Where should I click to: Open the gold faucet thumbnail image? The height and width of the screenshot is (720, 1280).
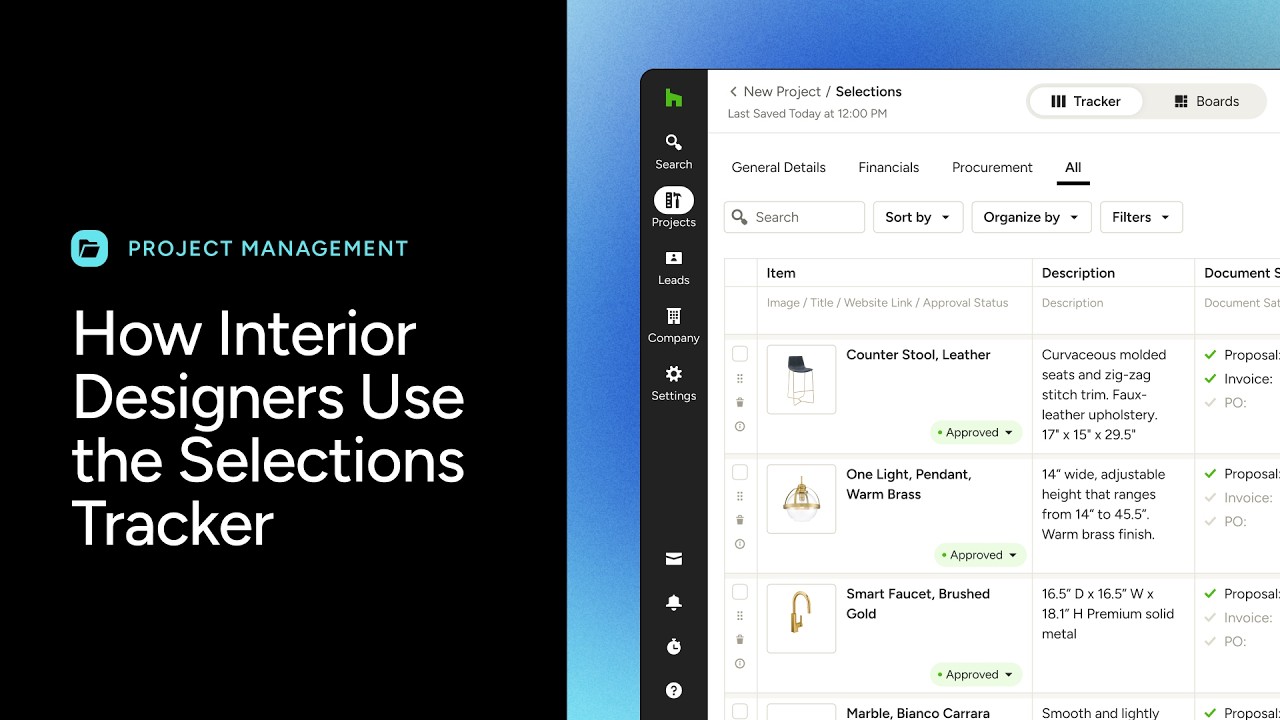point(801,618)
